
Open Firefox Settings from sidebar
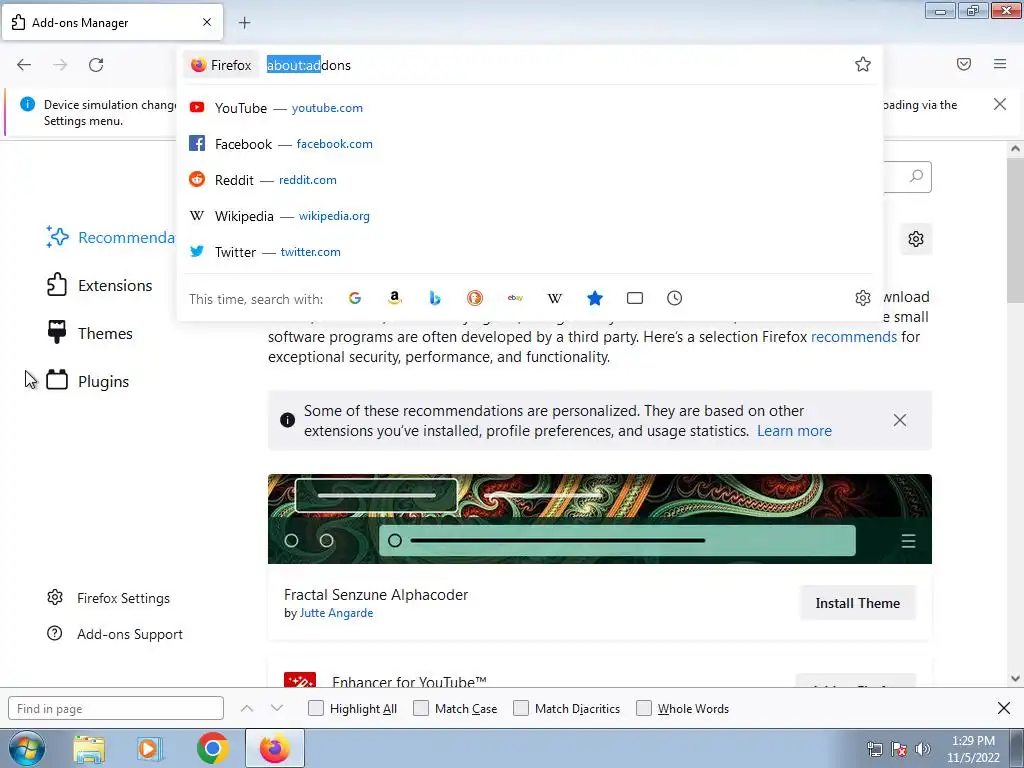(x=108, y=598)
